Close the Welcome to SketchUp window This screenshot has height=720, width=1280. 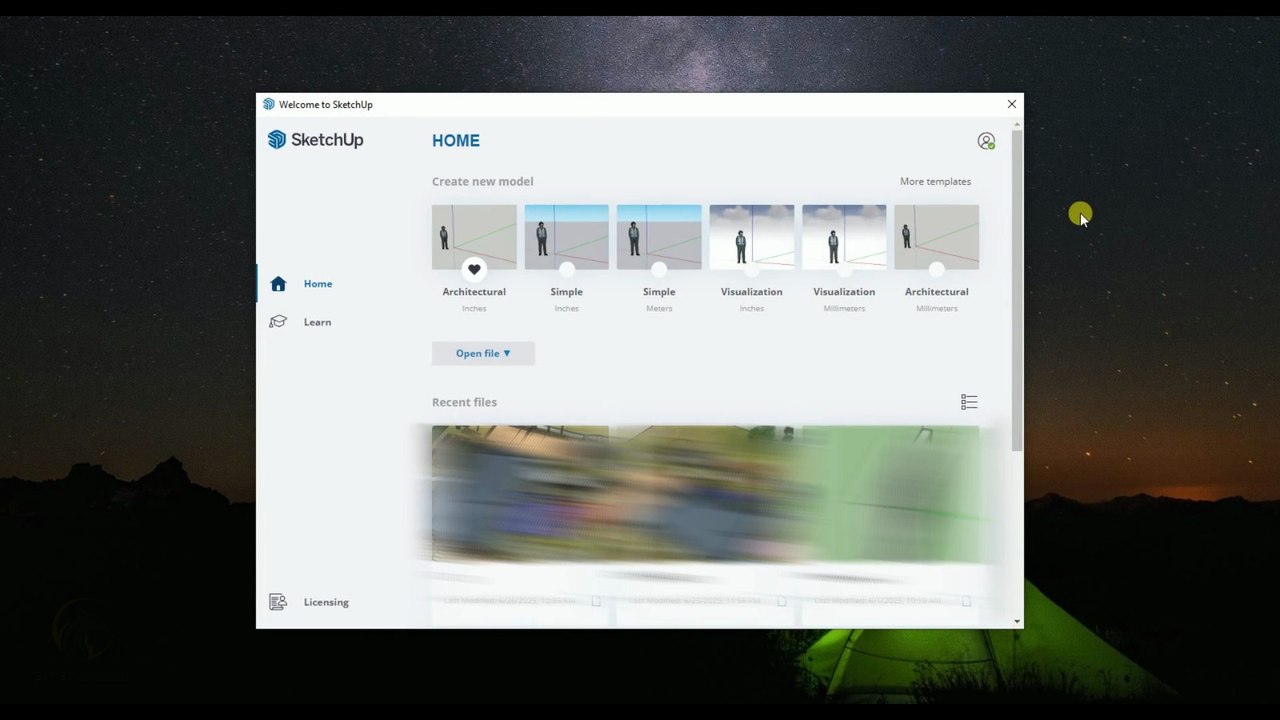1012,104
